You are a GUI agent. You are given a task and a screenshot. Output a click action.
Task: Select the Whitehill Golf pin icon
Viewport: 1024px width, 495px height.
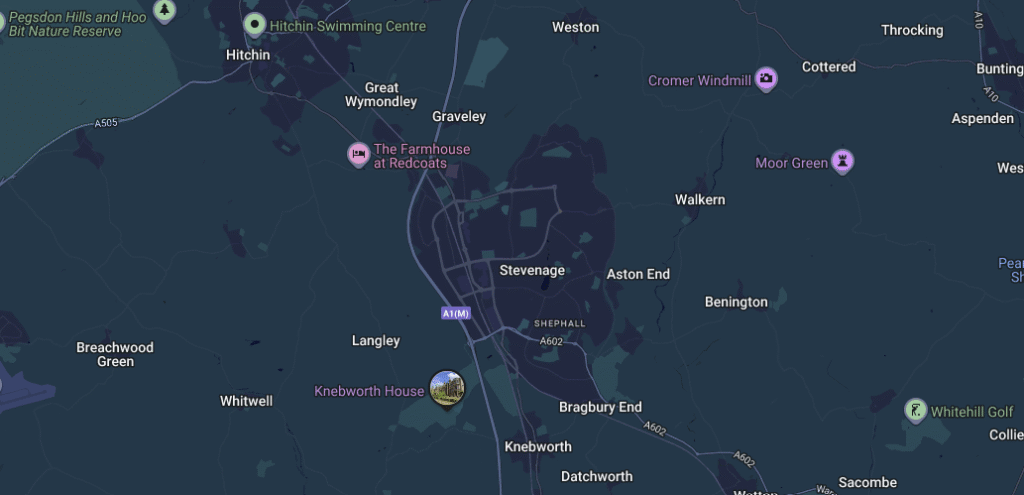point(916,411)
